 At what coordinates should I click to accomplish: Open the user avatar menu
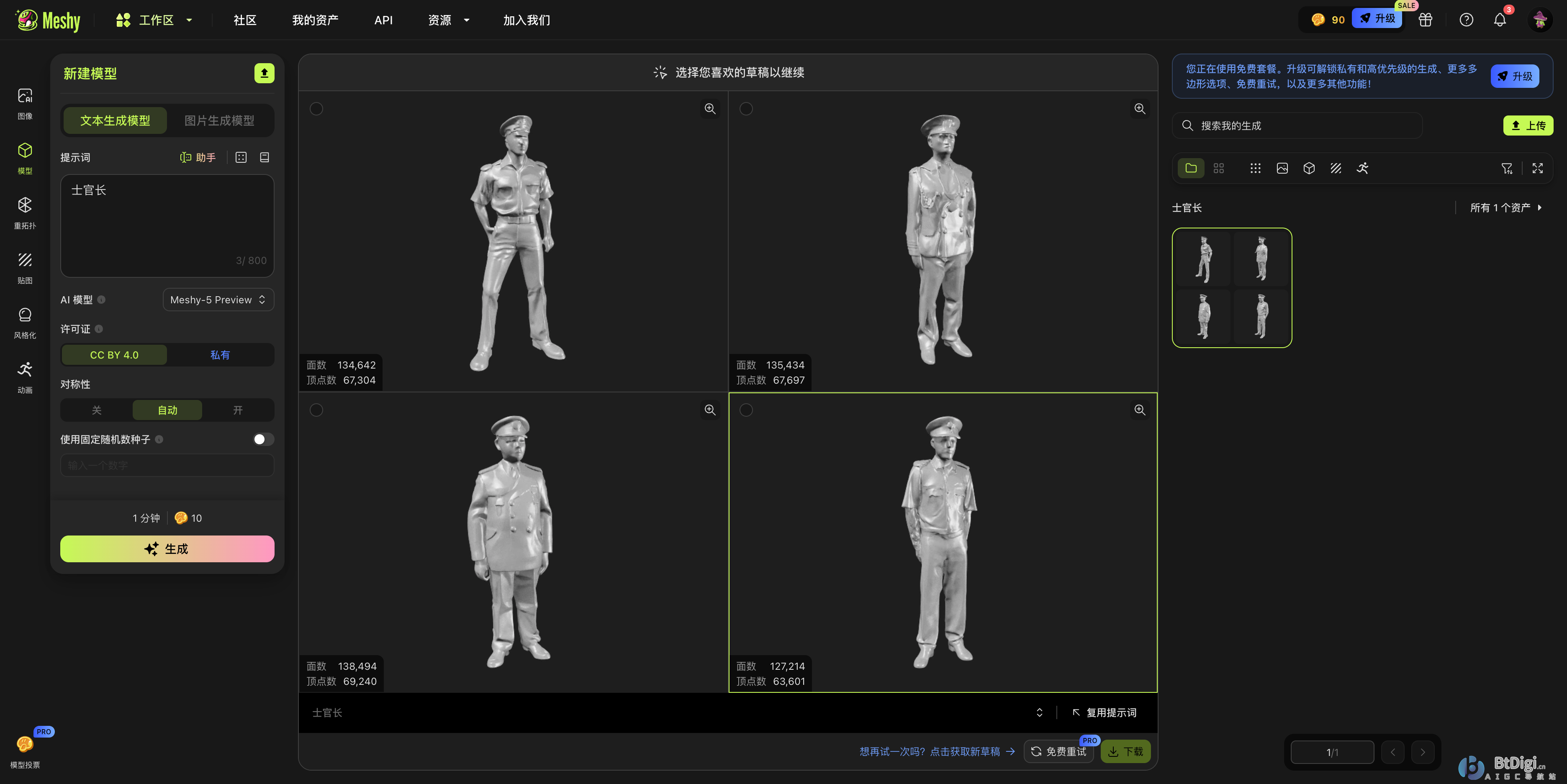point(1540,20)
